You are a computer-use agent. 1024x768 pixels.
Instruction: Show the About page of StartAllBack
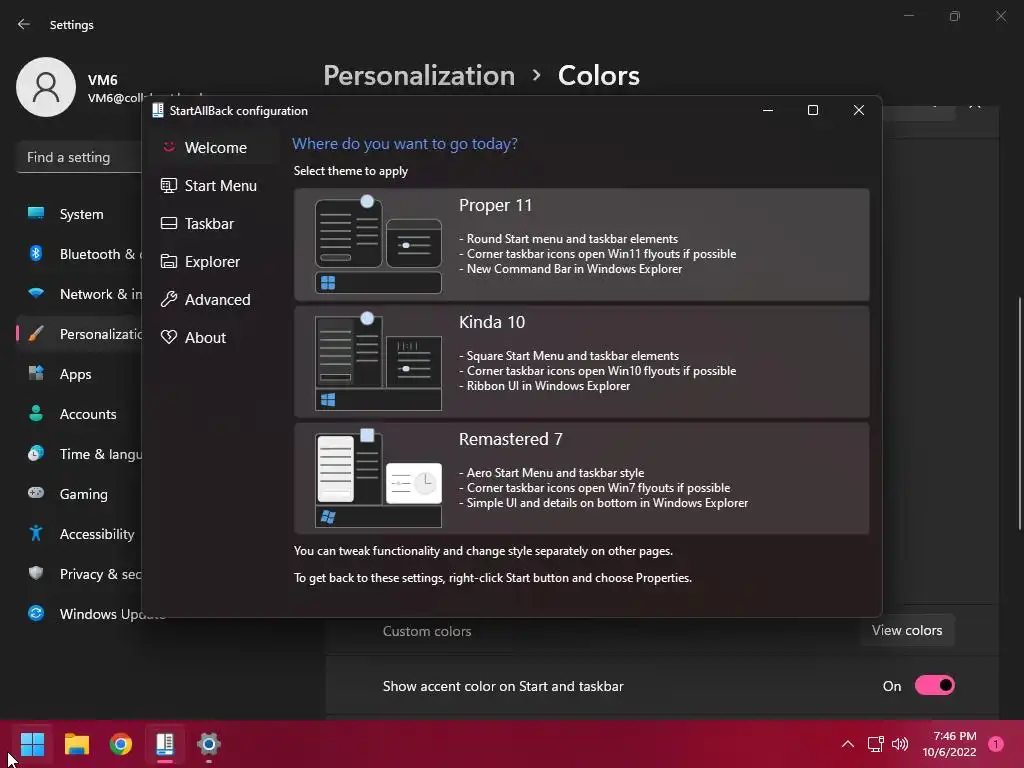[213, 337]
